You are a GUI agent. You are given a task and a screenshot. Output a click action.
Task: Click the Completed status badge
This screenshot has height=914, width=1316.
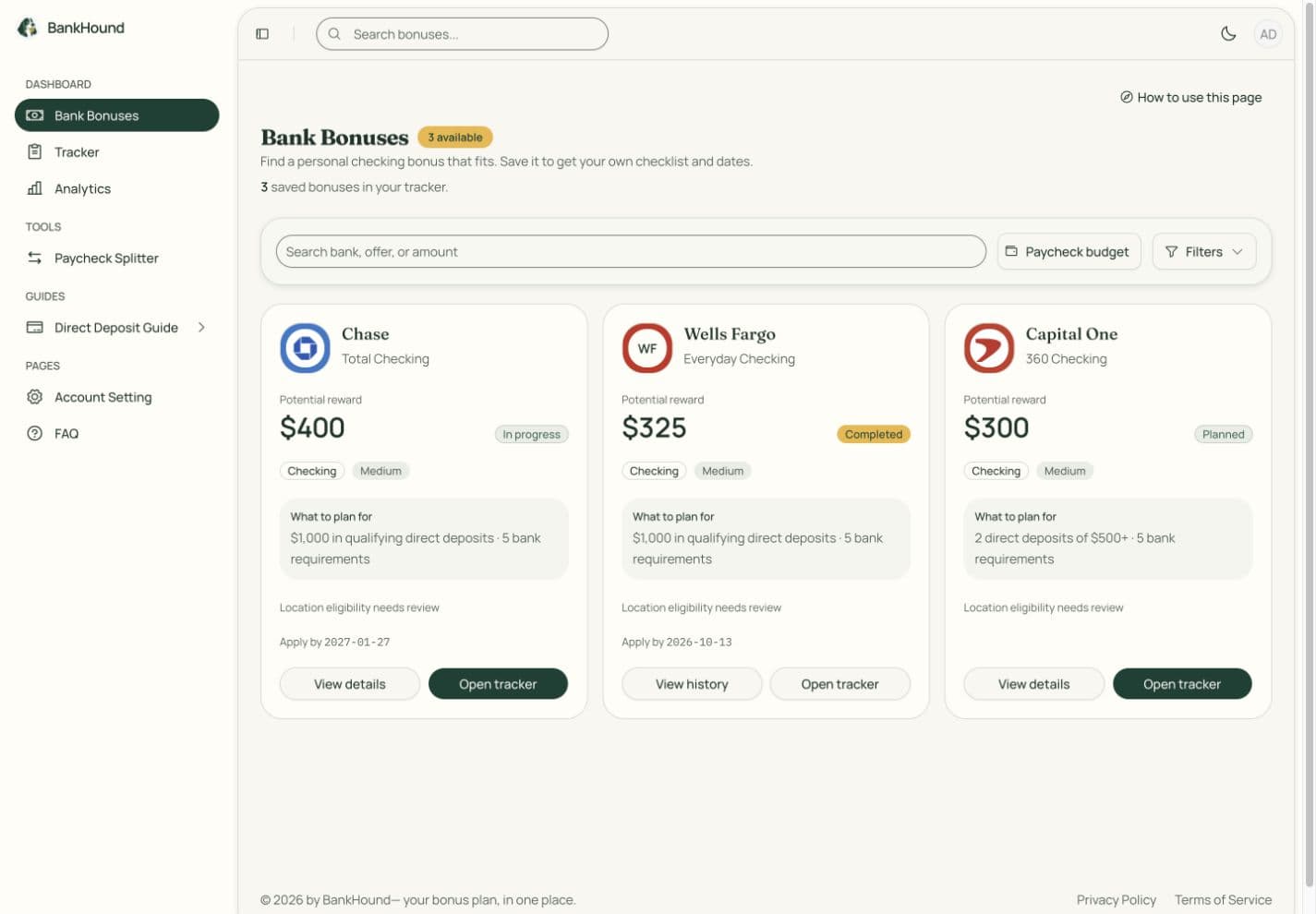pos(874,435)
